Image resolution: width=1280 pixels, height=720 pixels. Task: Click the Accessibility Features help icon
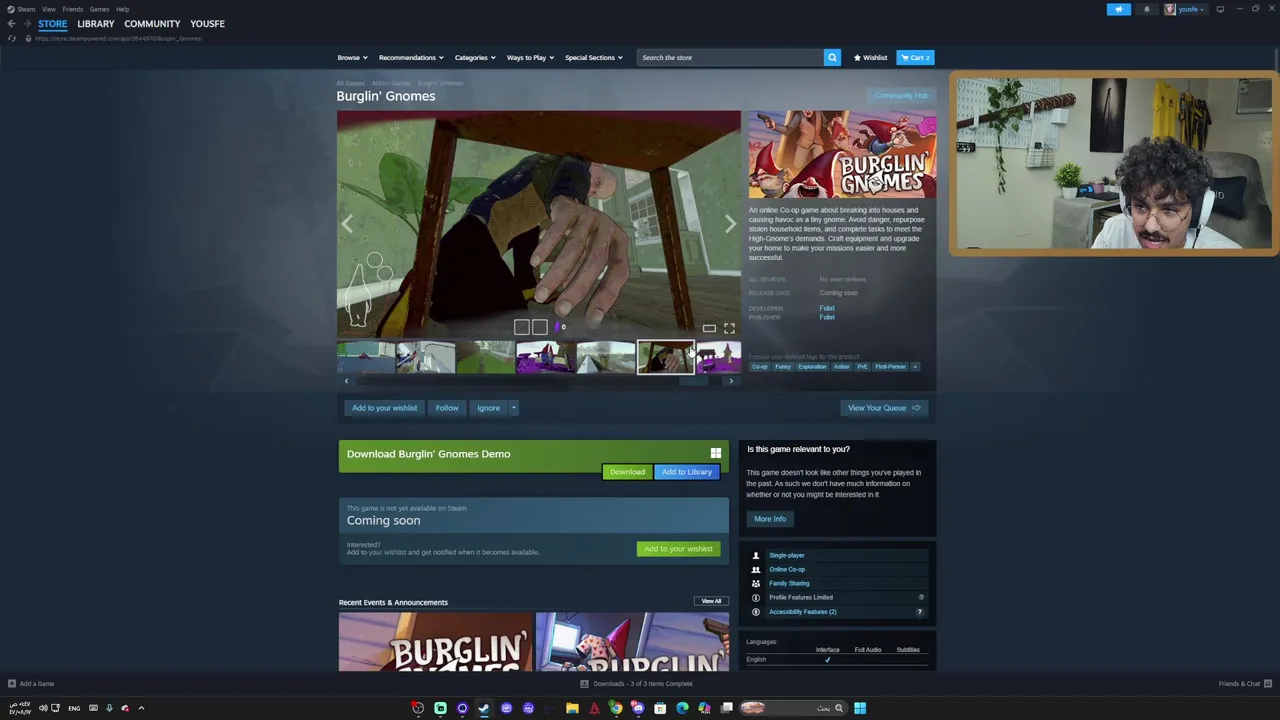[920, 612]
